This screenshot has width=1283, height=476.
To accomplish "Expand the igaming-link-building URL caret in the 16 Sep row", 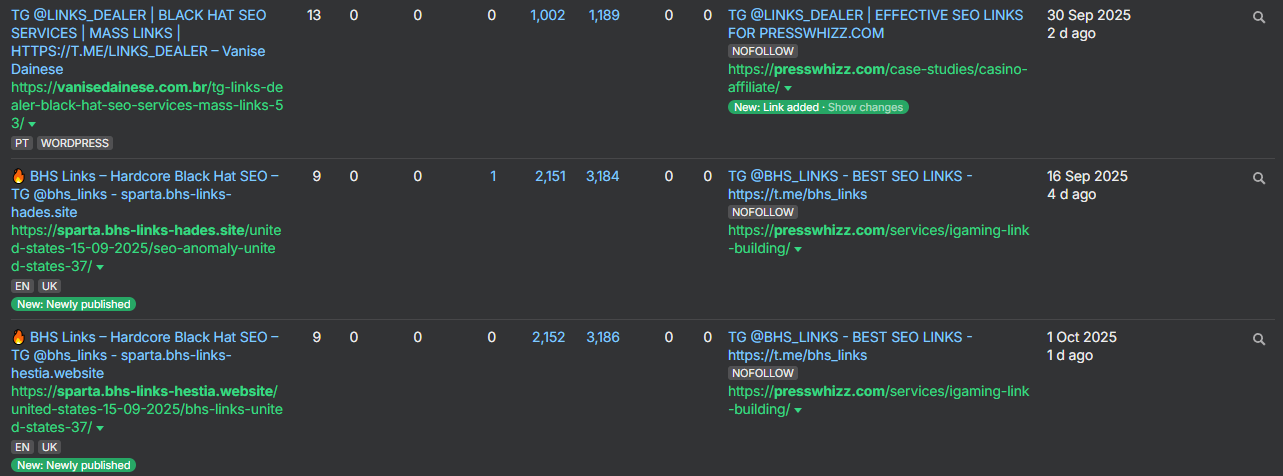I will [797, 250].
